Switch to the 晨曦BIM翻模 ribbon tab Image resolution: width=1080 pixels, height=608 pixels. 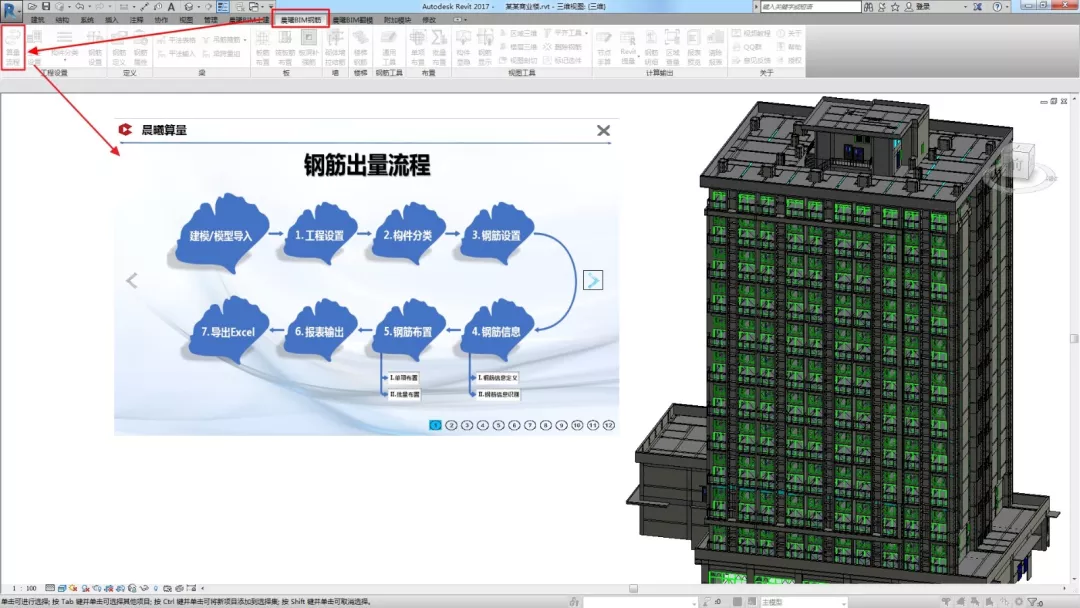352,19
